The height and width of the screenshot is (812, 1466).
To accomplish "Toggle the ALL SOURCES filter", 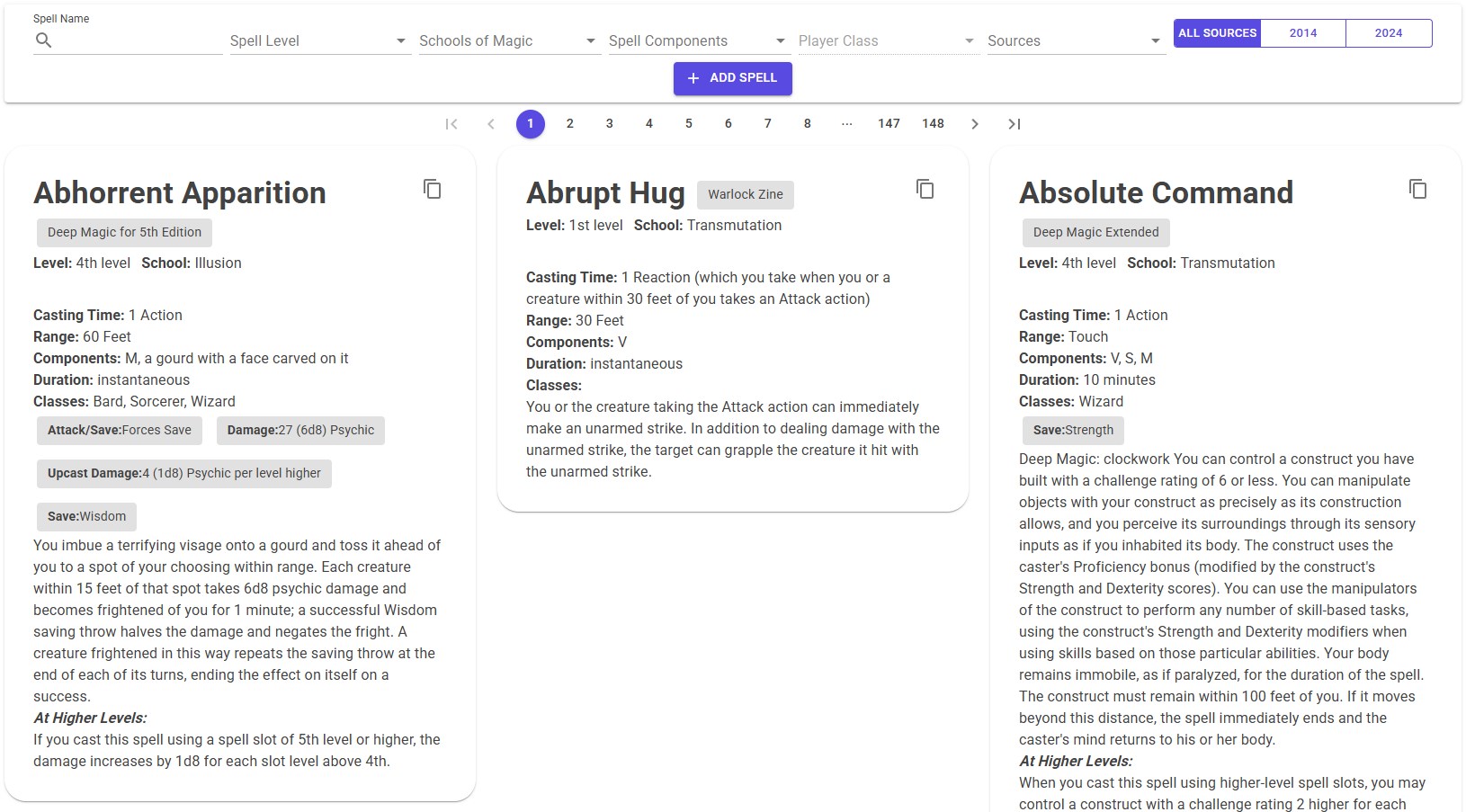I will coord(1217,33).
